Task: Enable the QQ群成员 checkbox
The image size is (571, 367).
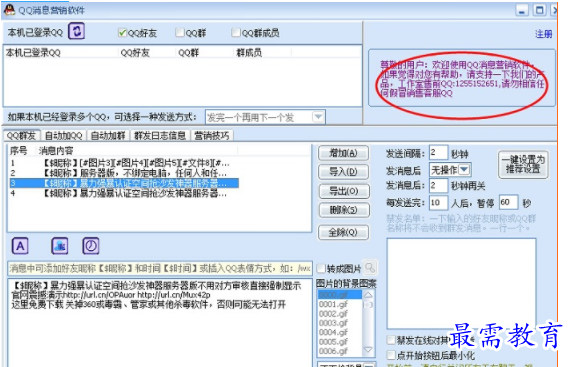Action: coord(236,33)
